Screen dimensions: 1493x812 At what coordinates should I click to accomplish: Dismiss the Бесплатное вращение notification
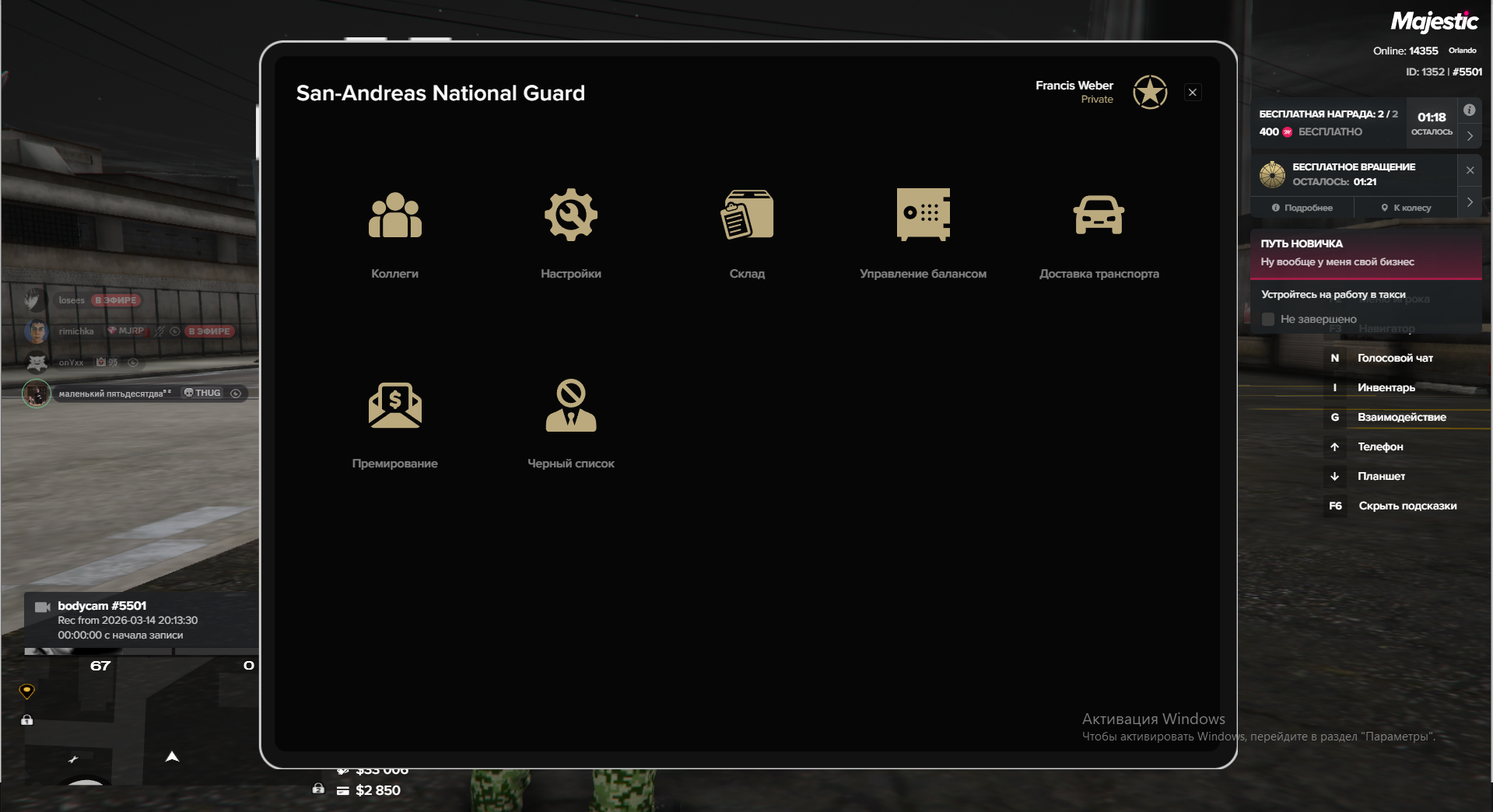(x=1470, y=170)
